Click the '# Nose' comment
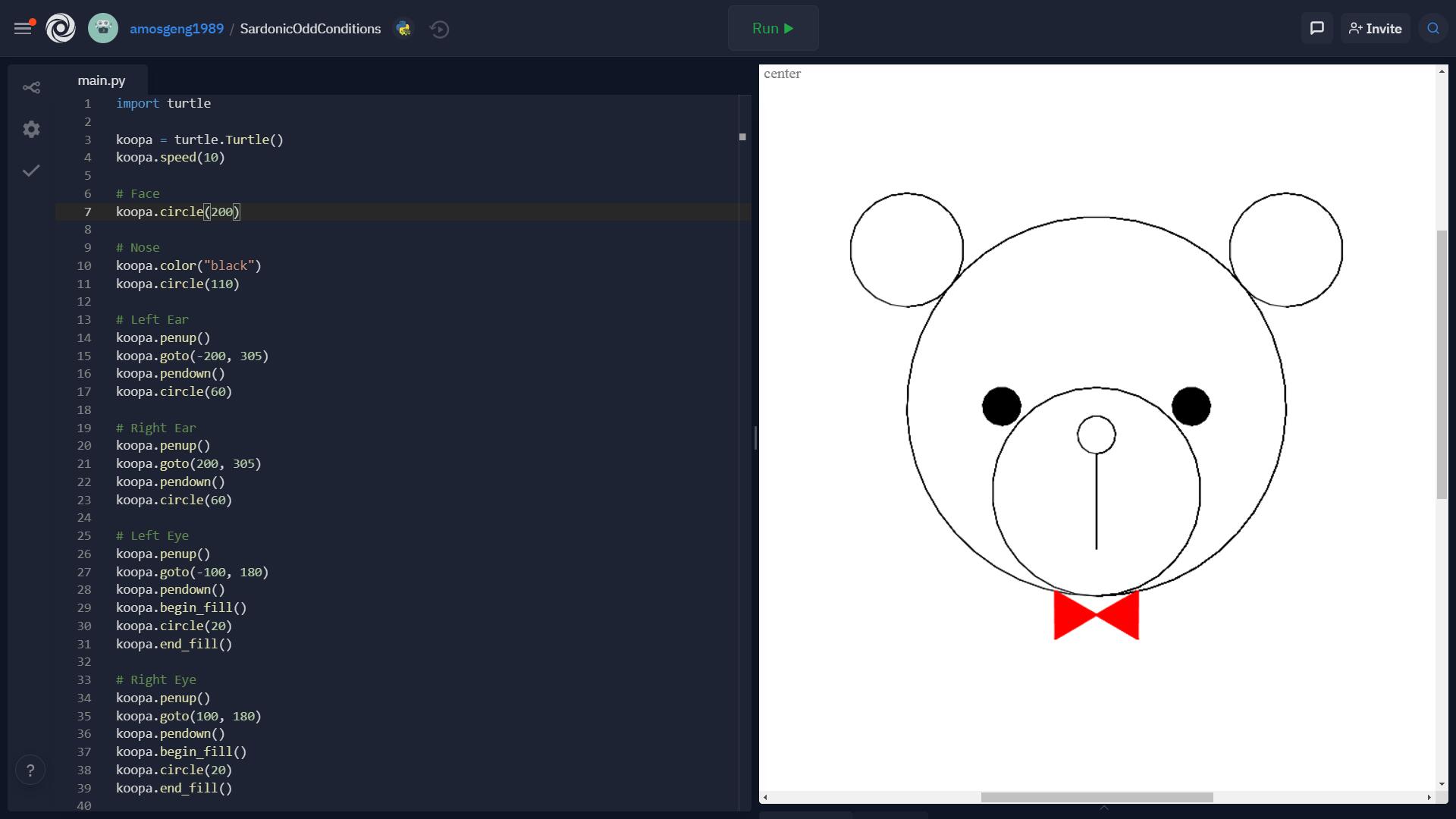The width and height of the screenshot is (1456, 819). [137, 248]
